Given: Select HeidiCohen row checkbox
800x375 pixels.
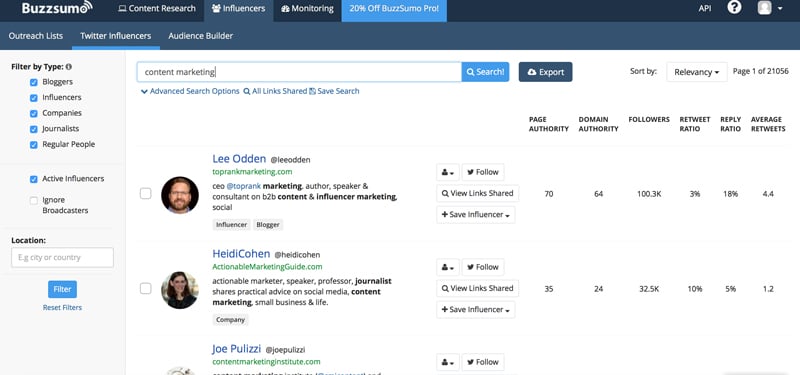Looking at the screenshot, I should tap(145, 288).
